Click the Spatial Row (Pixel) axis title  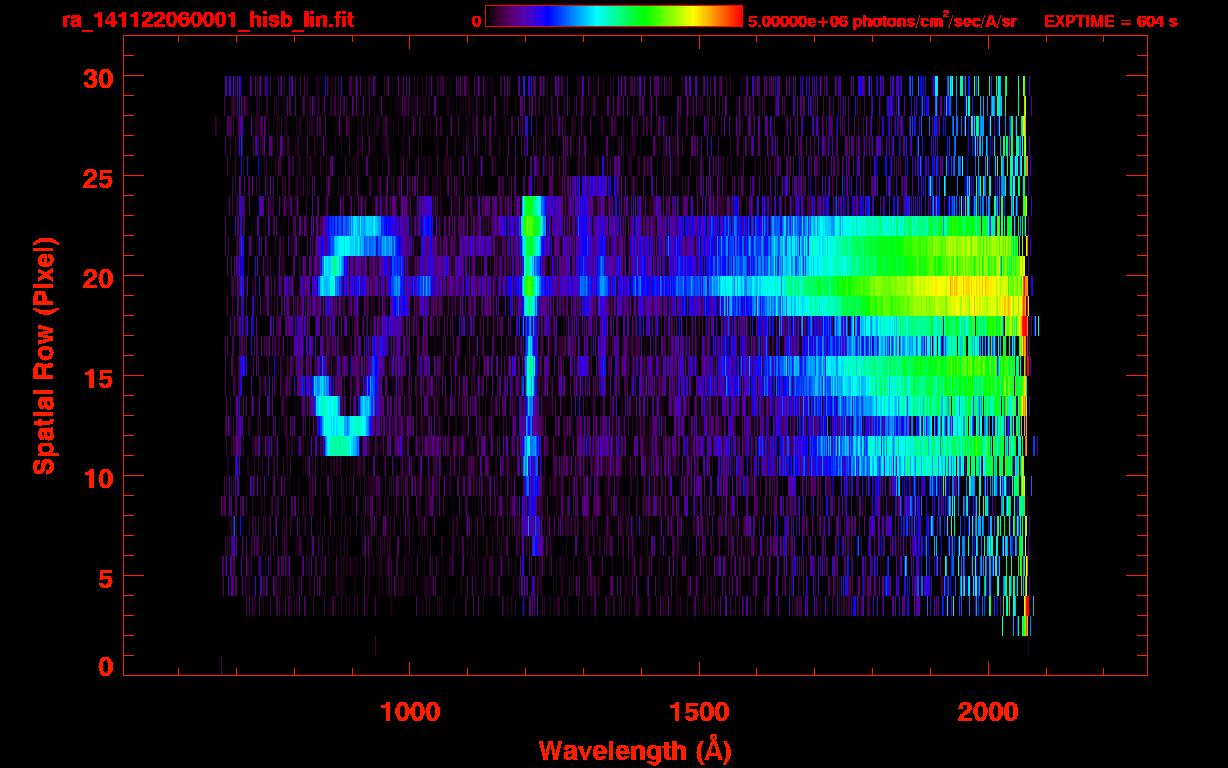(44, 356)
